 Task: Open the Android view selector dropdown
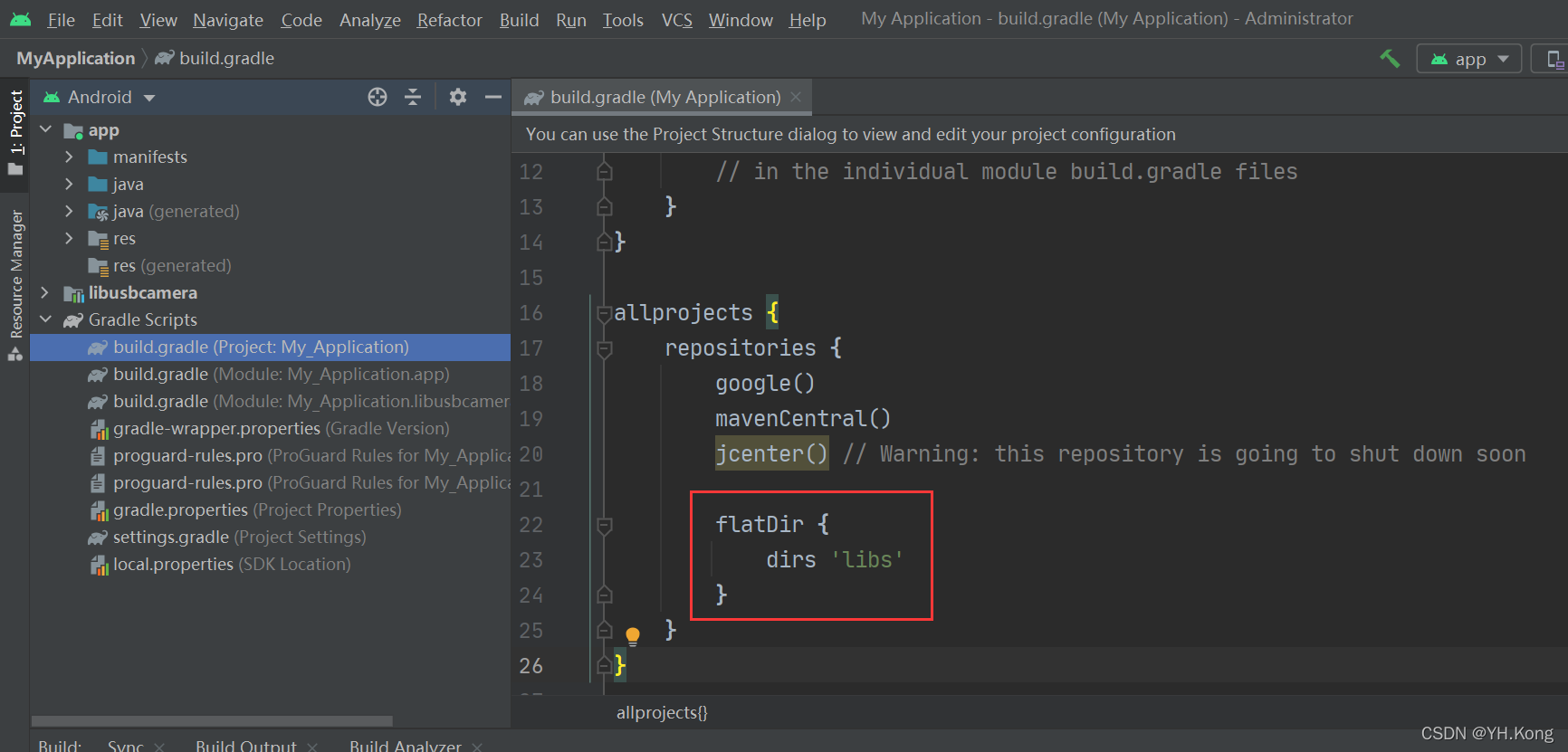click(x=100, y=97)
